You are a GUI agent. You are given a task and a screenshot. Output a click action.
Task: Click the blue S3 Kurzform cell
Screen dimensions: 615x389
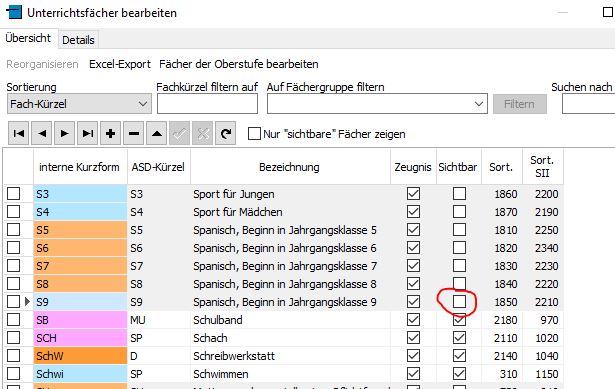[x=80, y=194]
